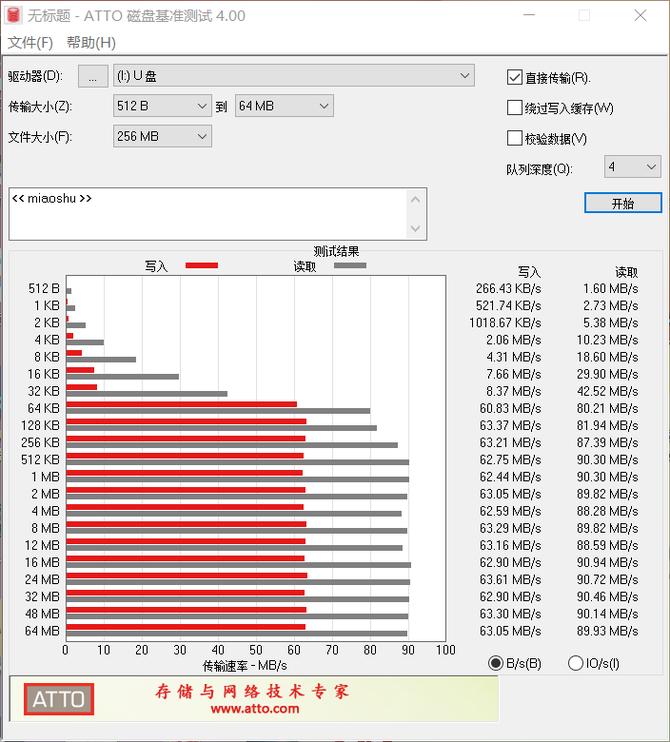Viewport: 670px width, 742px height.
Task: Click the description box scroll down arrow
Action: click(417, 229)
